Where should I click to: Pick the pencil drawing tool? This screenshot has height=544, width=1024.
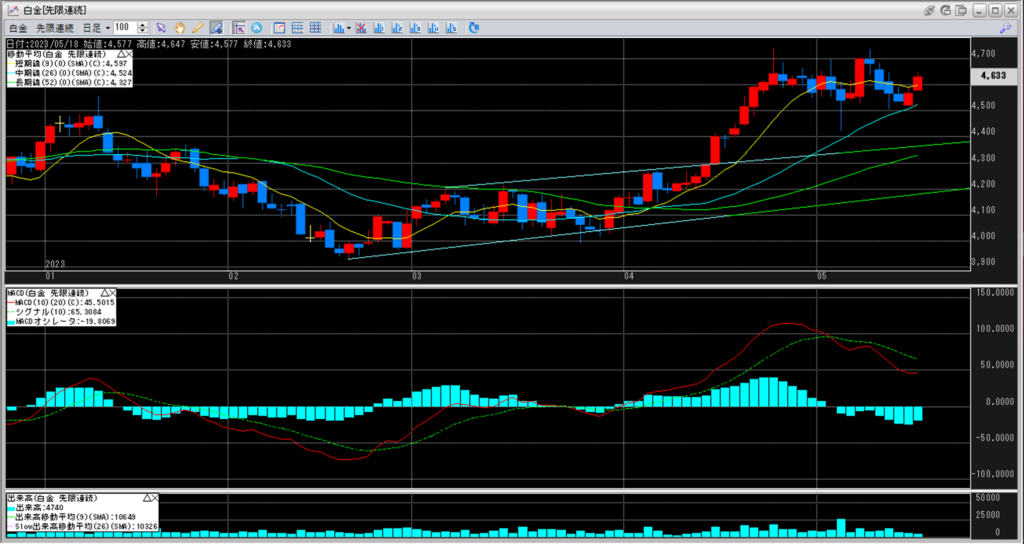[197, 27]
